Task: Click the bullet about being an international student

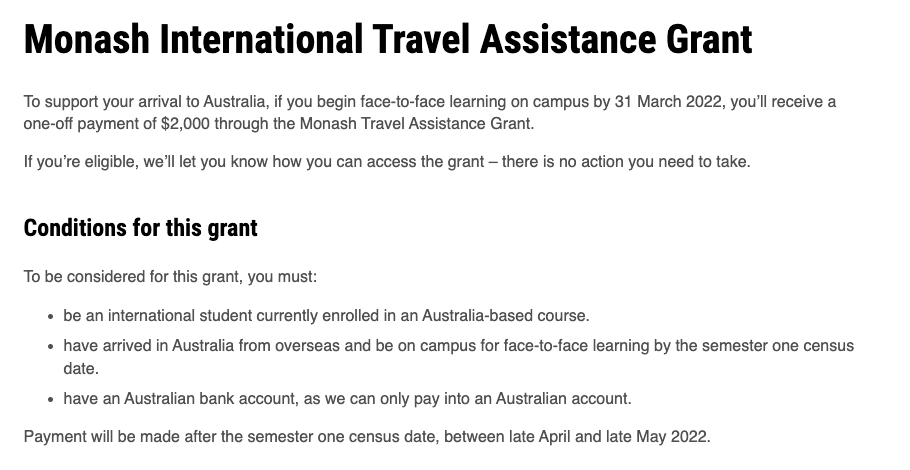Action: click(x=326, y=316)
